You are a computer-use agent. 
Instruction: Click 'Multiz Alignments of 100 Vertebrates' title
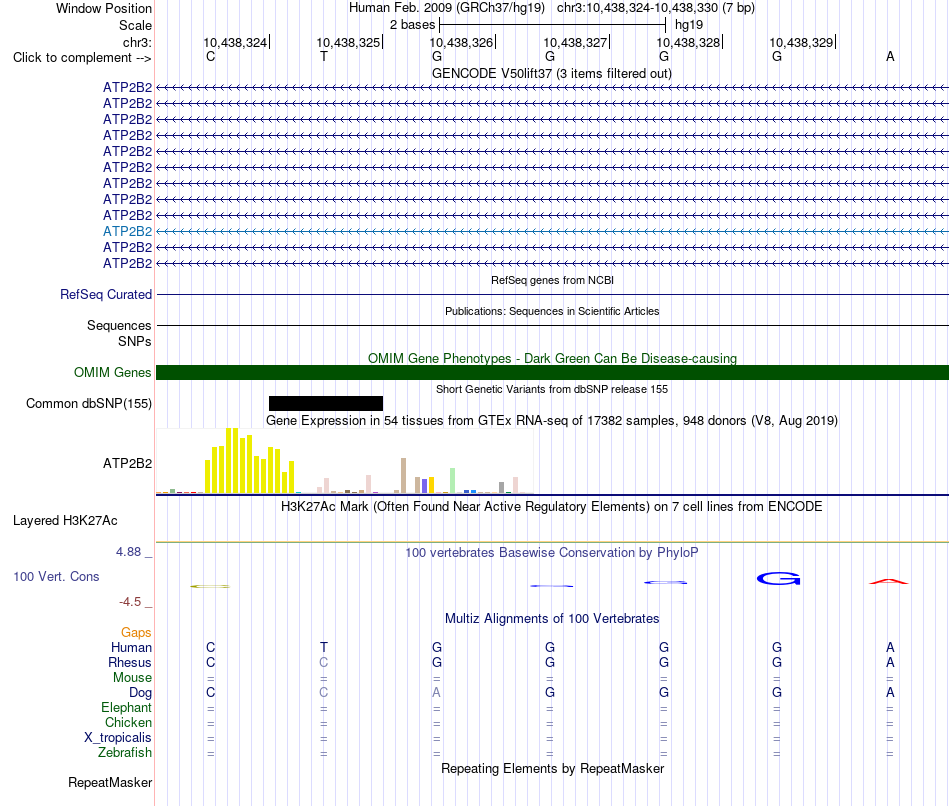click(552, 619)
